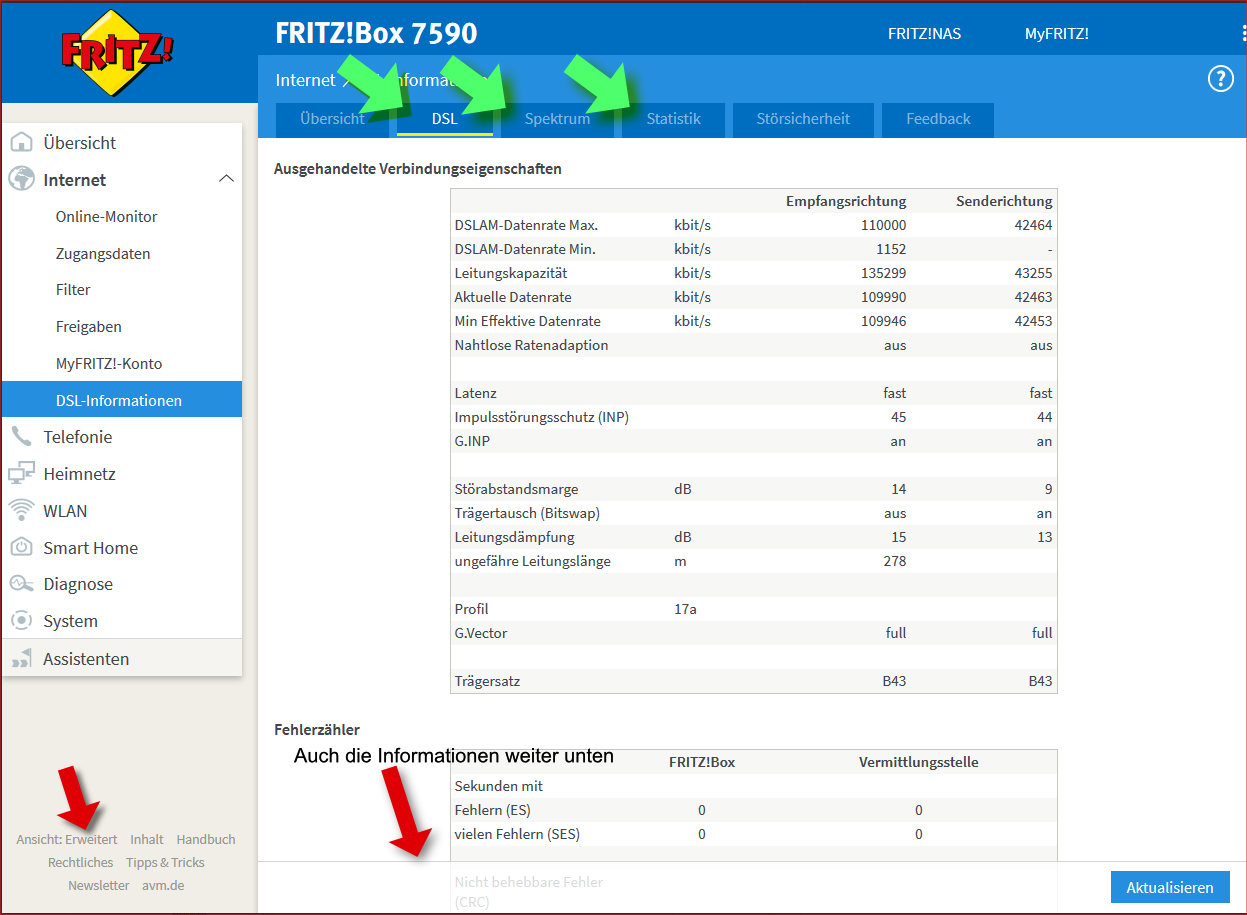Screen dimensions: 1247x915
Task: Select Freigaben submenu item
Action: pyautogui.click(x=89, y=327)
